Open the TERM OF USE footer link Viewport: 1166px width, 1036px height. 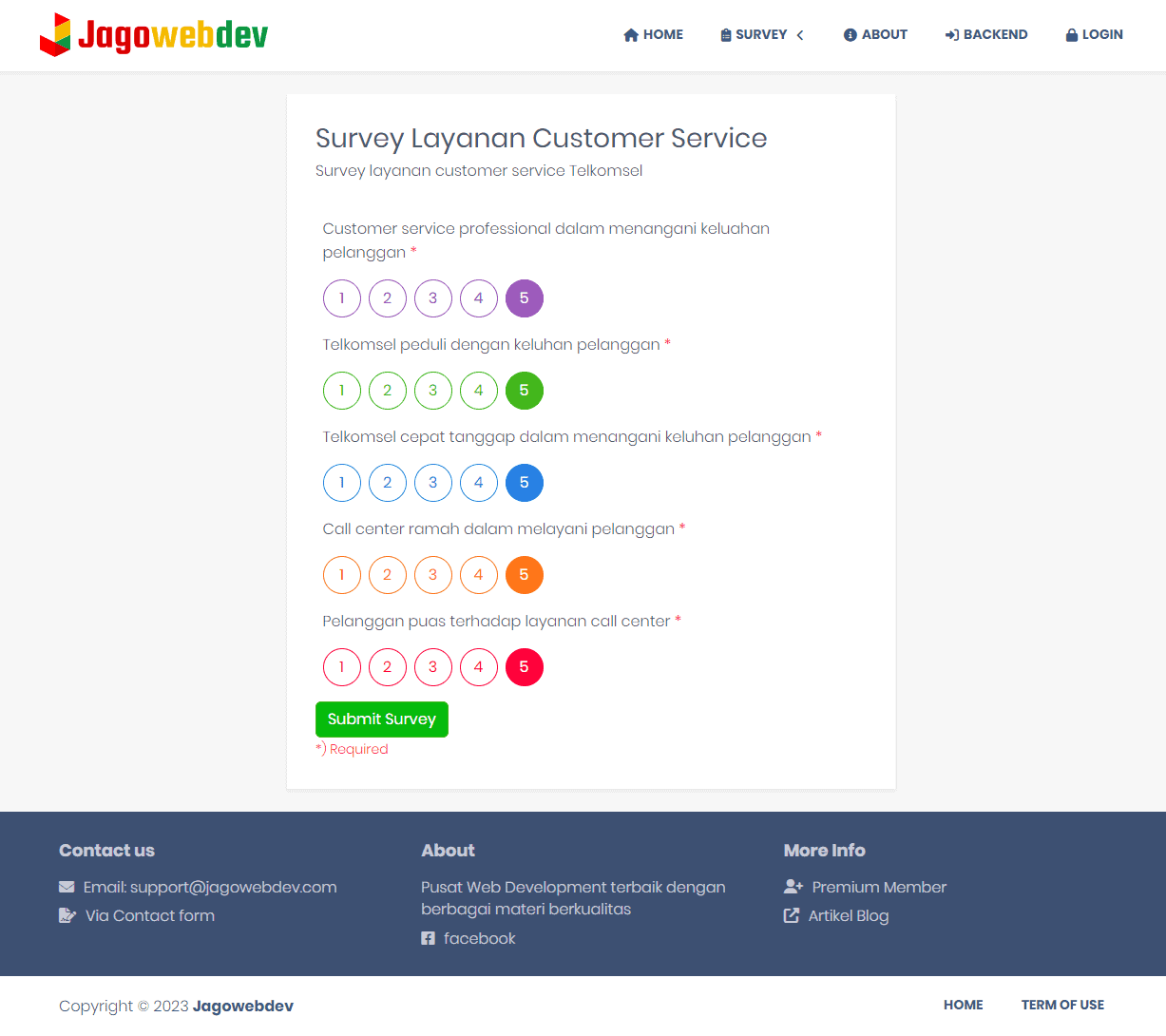coord(1062,1005)
